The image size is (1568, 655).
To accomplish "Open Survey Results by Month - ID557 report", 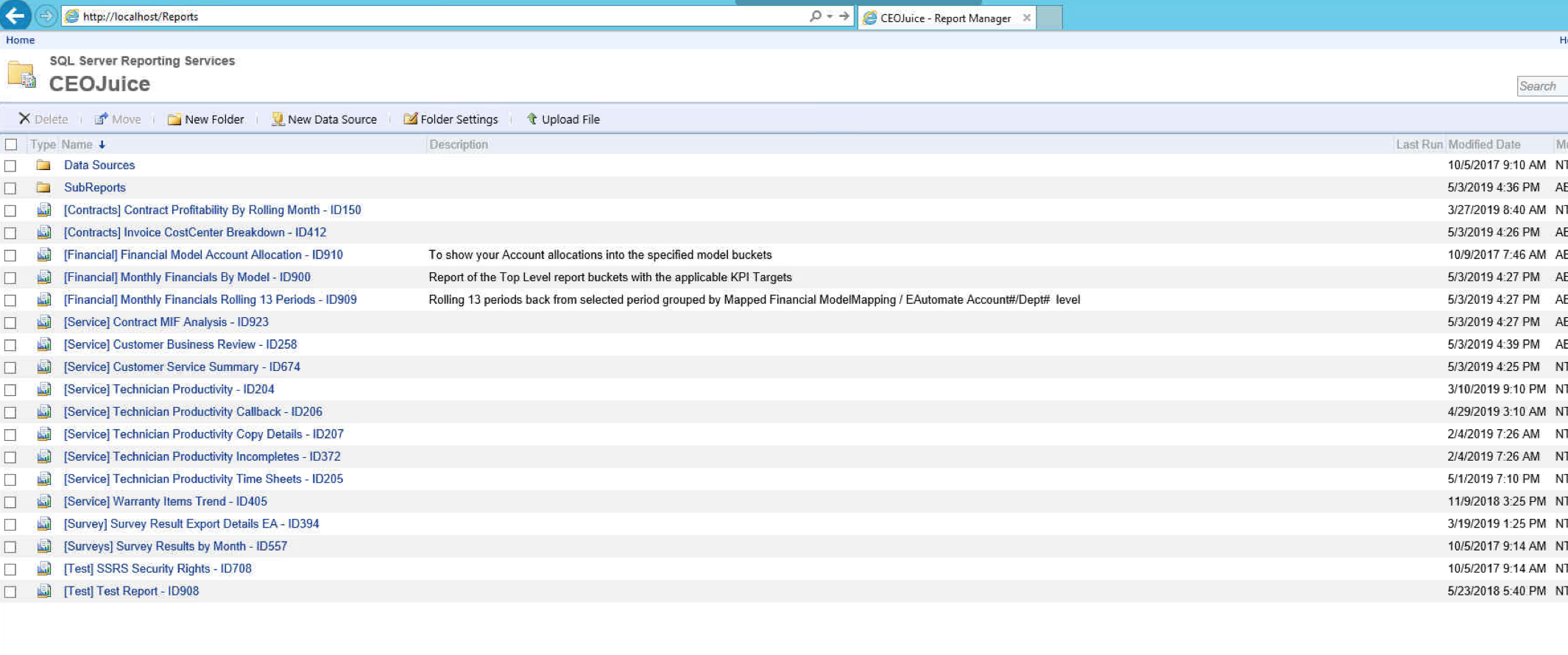I will coord(175,546).
